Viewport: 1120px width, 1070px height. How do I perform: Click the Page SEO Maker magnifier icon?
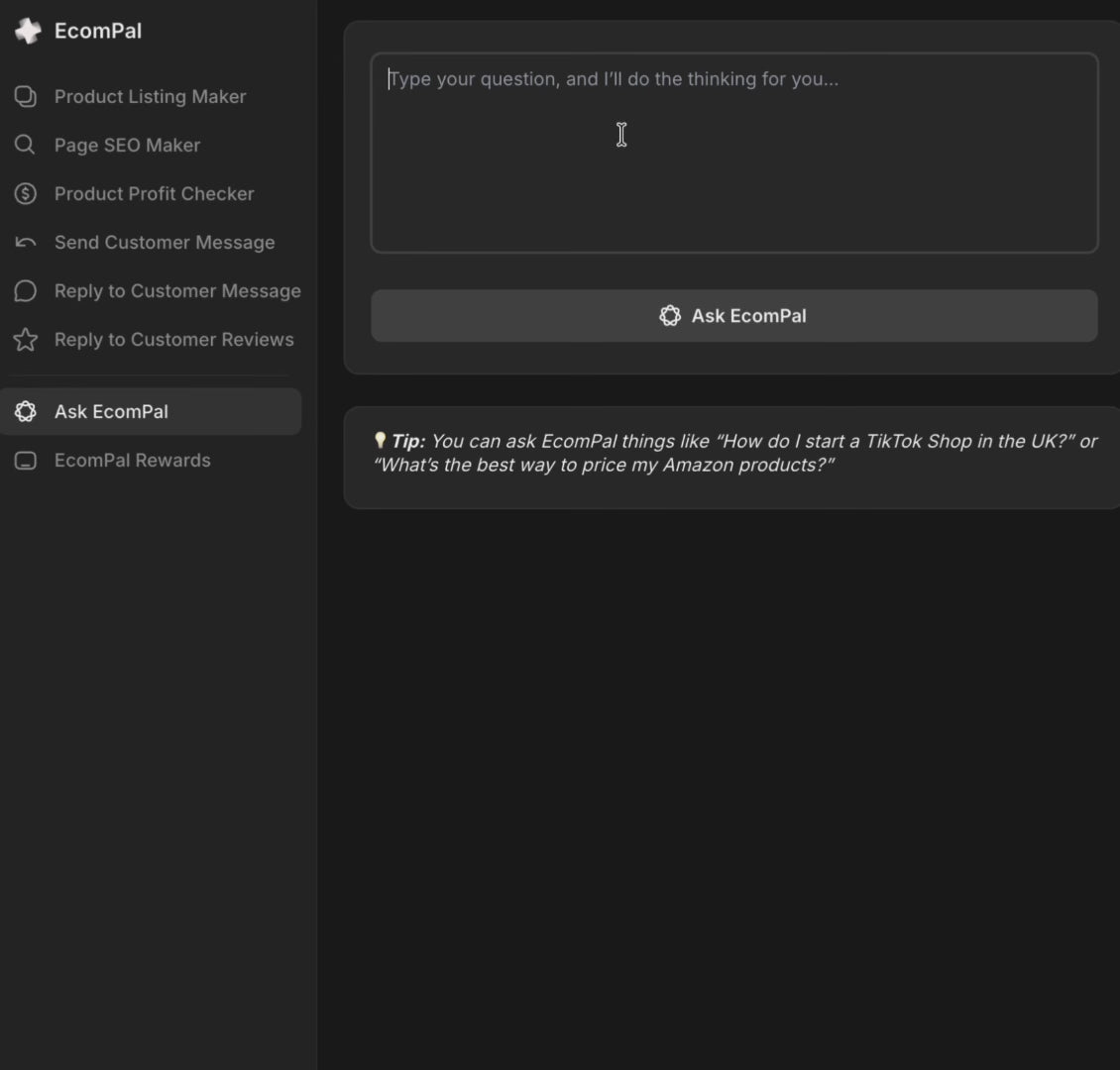click(x=26, y=145)
